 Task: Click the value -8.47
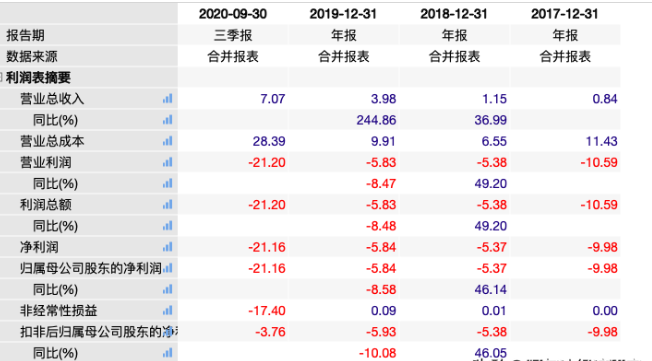pos(381,183)
